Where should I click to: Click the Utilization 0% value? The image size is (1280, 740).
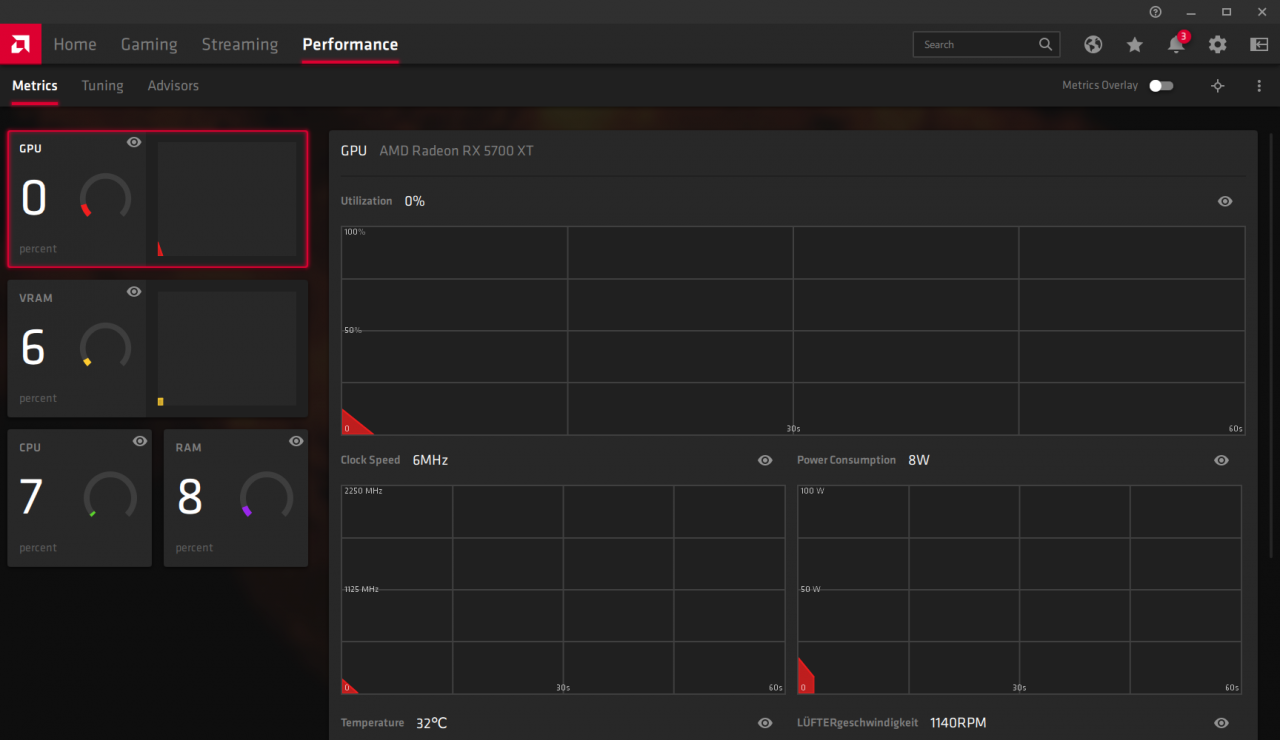coord(415,201)
